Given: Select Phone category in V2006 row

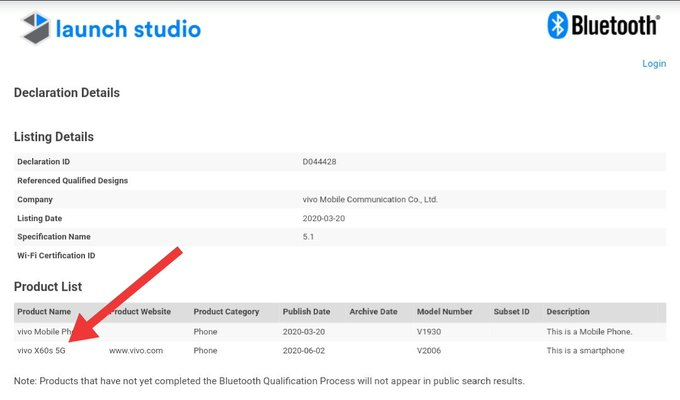Looking at the screenshot, I should coord(205,351).
